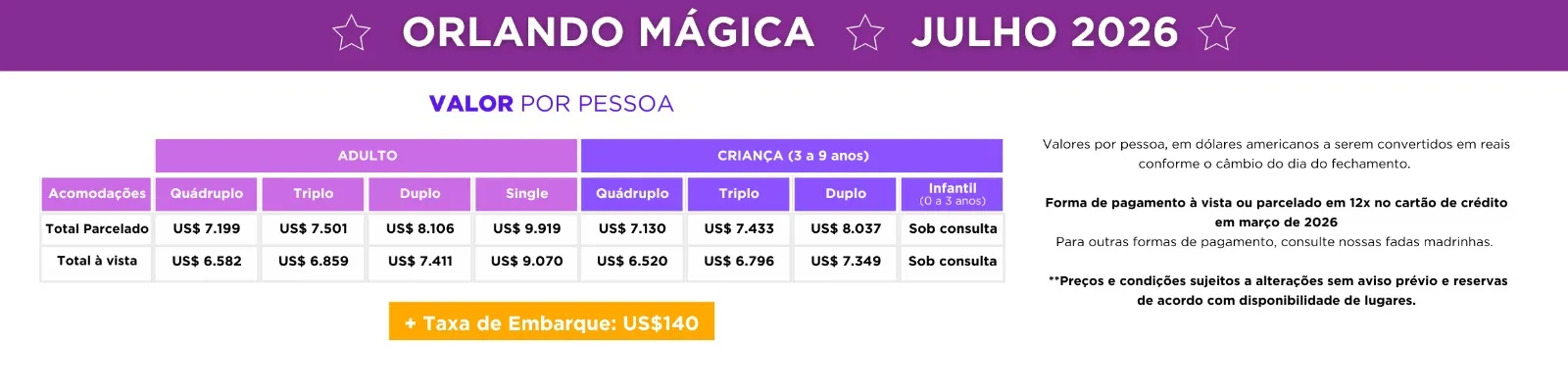This screenshot has height=392, width=1568.
Task: Click the Single column header
Action: (x=526, y=194)
